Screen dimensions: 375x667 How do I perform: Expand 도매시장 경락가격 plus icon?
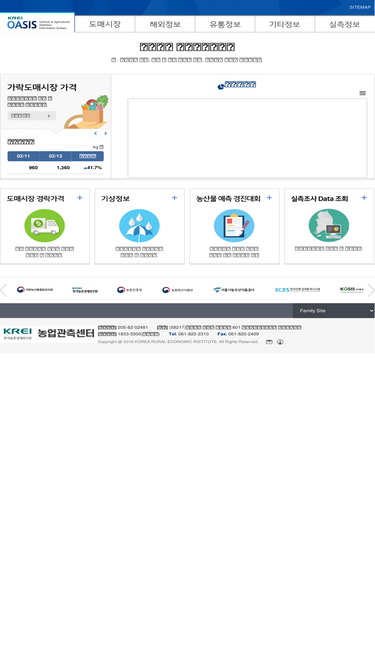[x=80, y=198]
